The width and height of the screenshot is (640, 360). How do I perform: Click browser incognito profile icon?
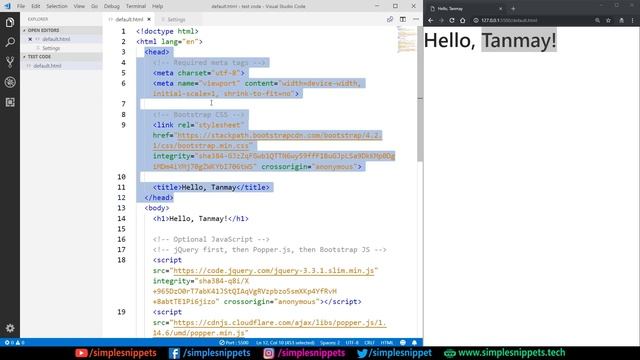[621, 20]
